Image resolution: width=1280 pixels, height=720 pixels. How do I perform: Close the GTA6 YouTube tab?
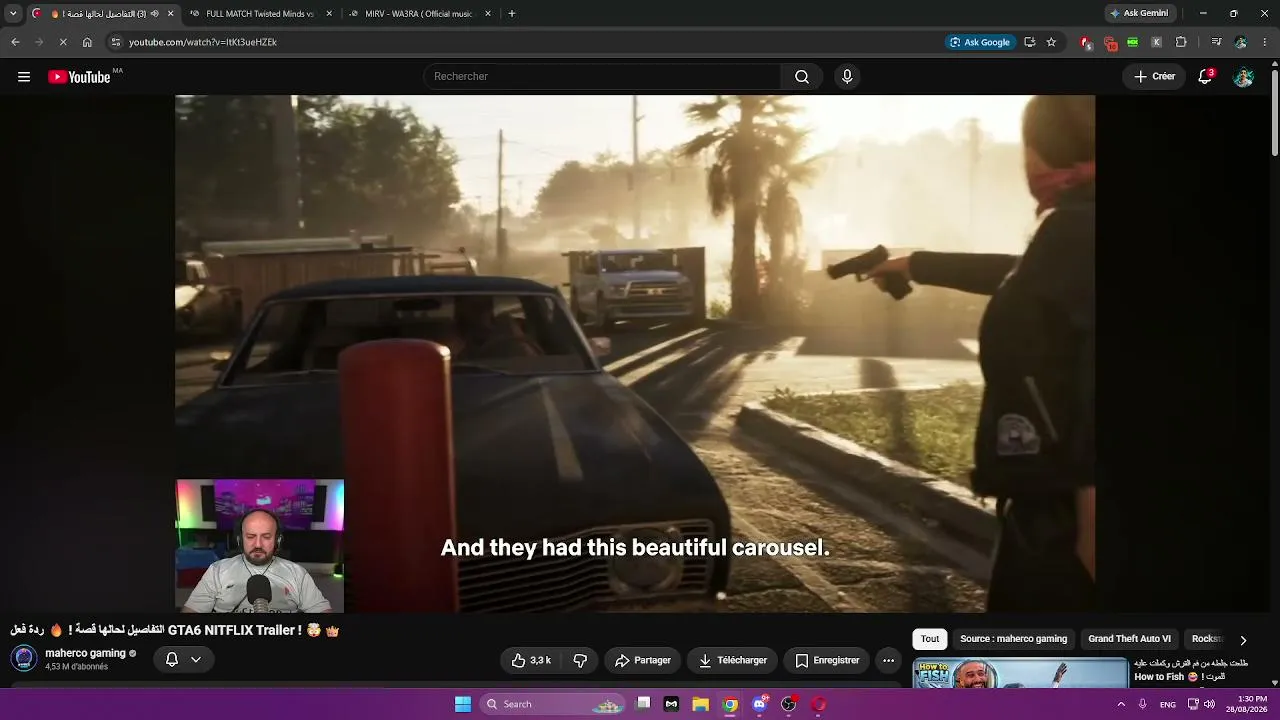coord(170,14)
